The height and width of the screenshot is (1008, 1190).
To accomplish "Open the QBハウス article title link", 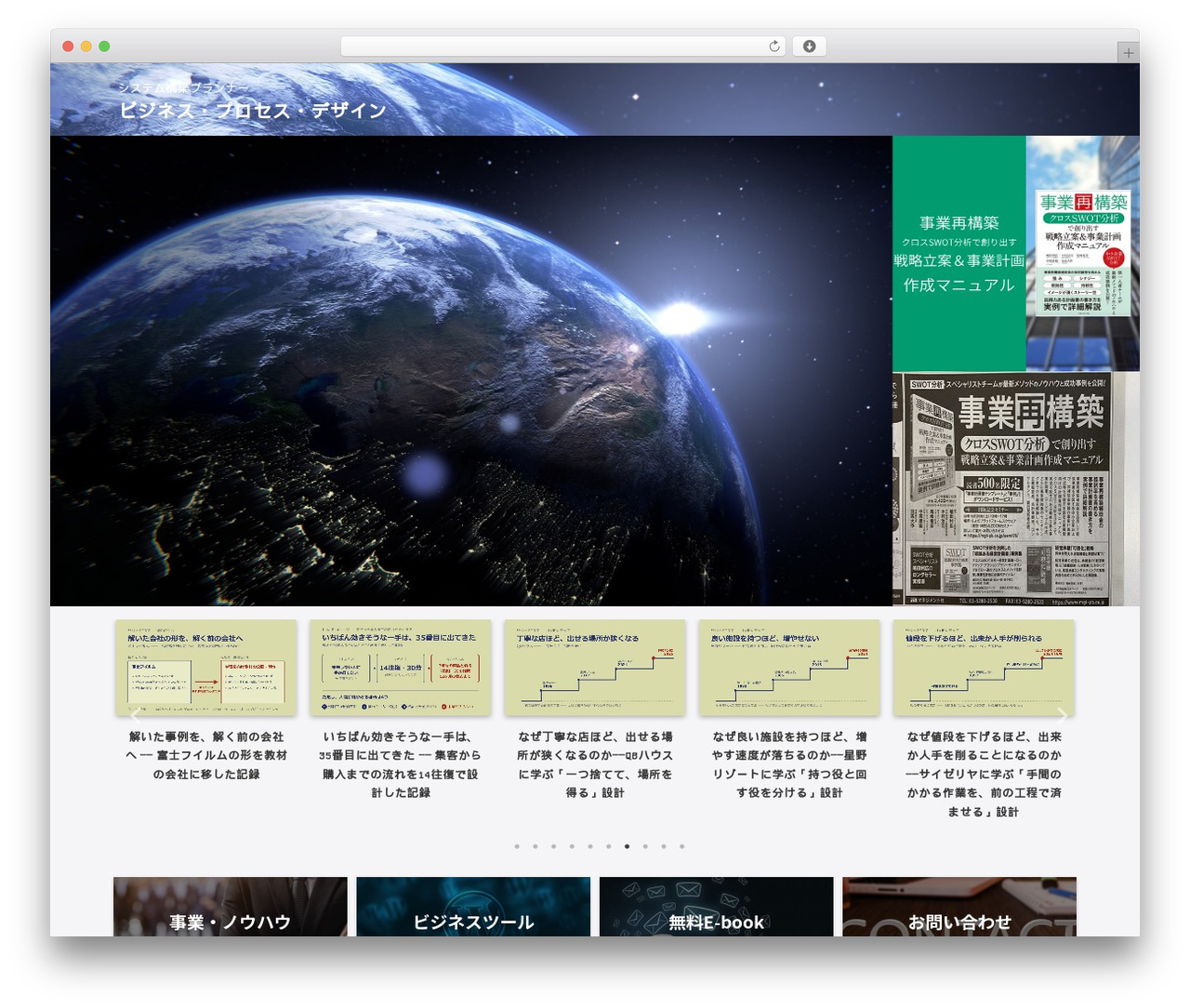I will pos(595,764).
